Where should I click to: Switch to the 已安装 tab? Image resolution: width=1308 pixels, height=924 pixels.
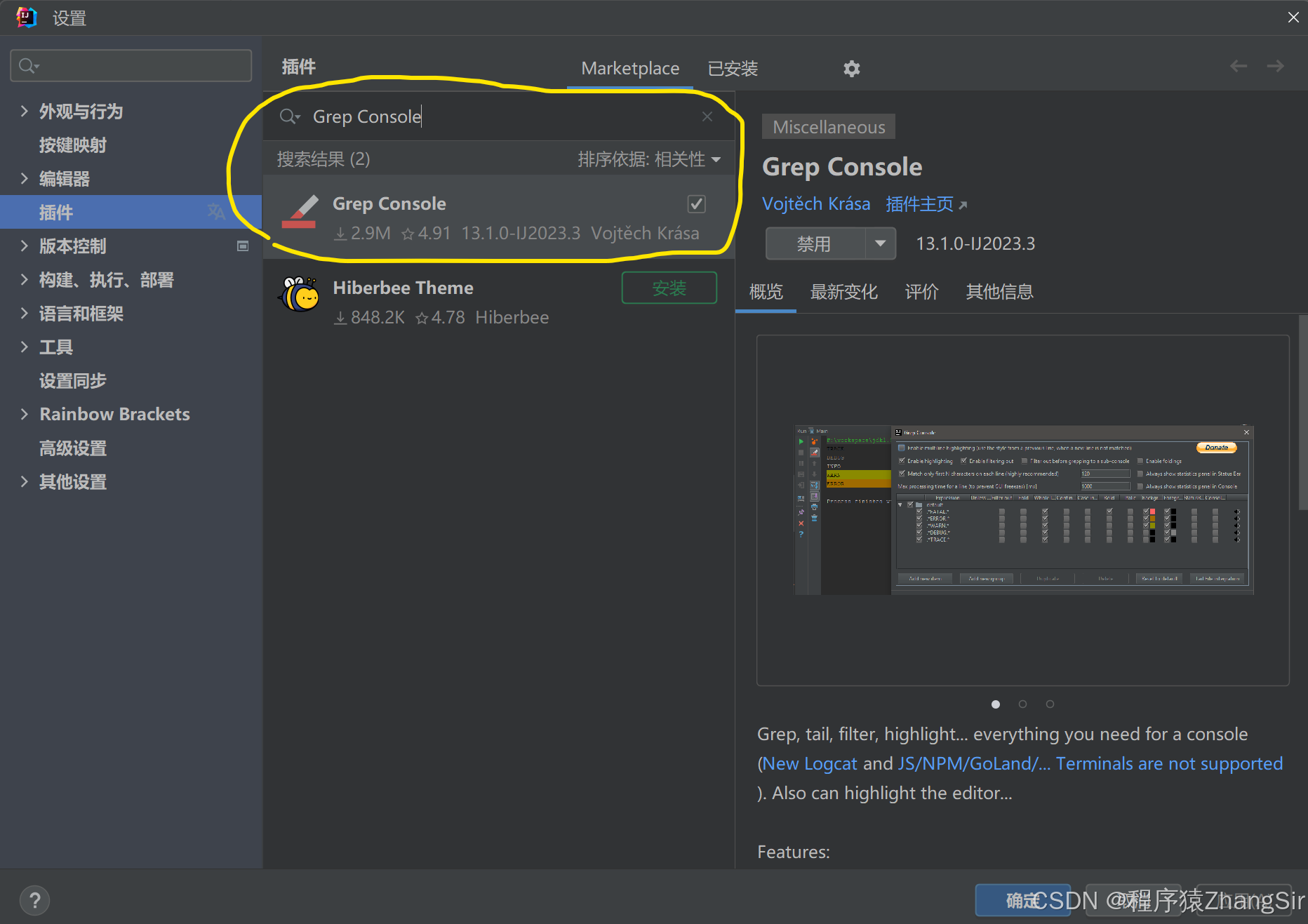(x=733, y=69)
